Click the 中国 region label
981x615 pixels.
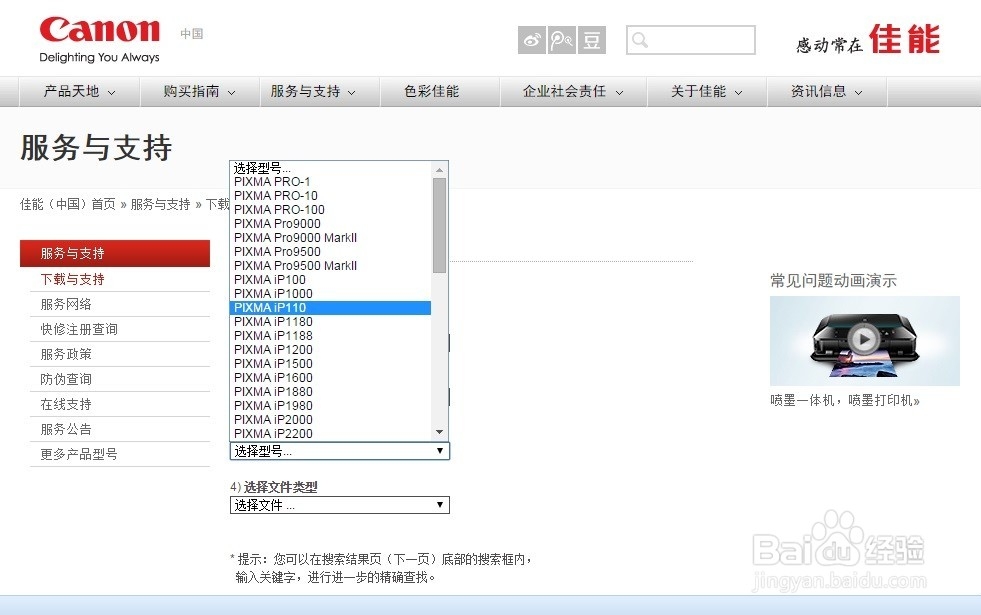(x=192, y=34)
